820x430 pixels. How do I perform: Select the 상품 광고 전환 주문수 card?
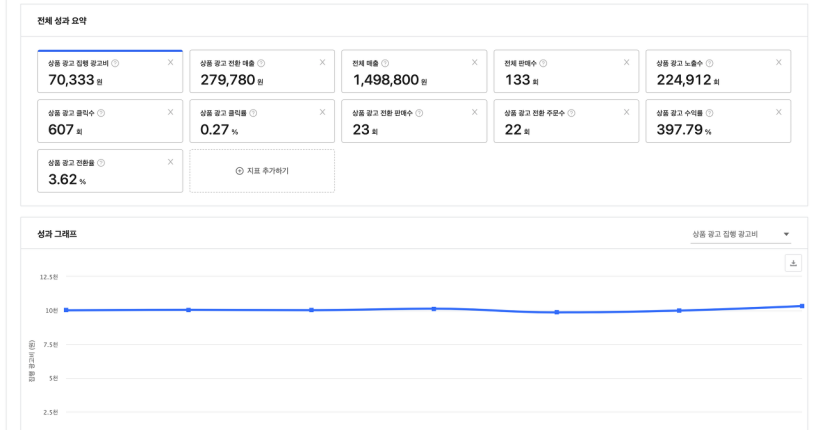(566, 122)
